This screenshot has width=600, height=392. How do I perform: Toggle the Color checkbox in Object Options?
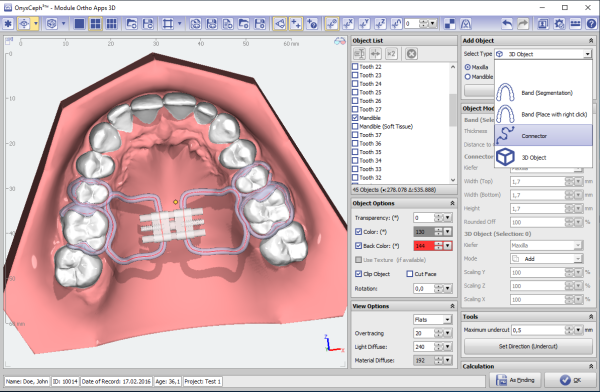tap(358, 232)
